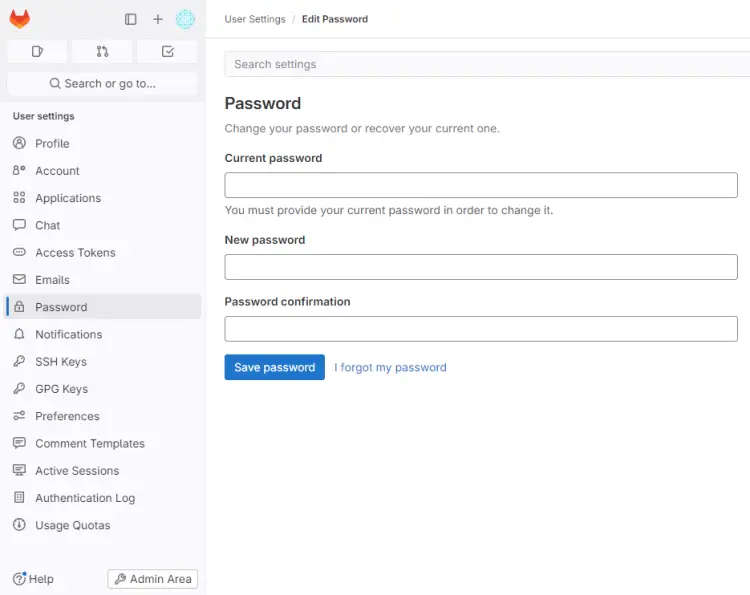Image resolution: width=750 pixels, height=595 pixels.
Task: Toggle the sidebar collapse icon
Action: 130,19
